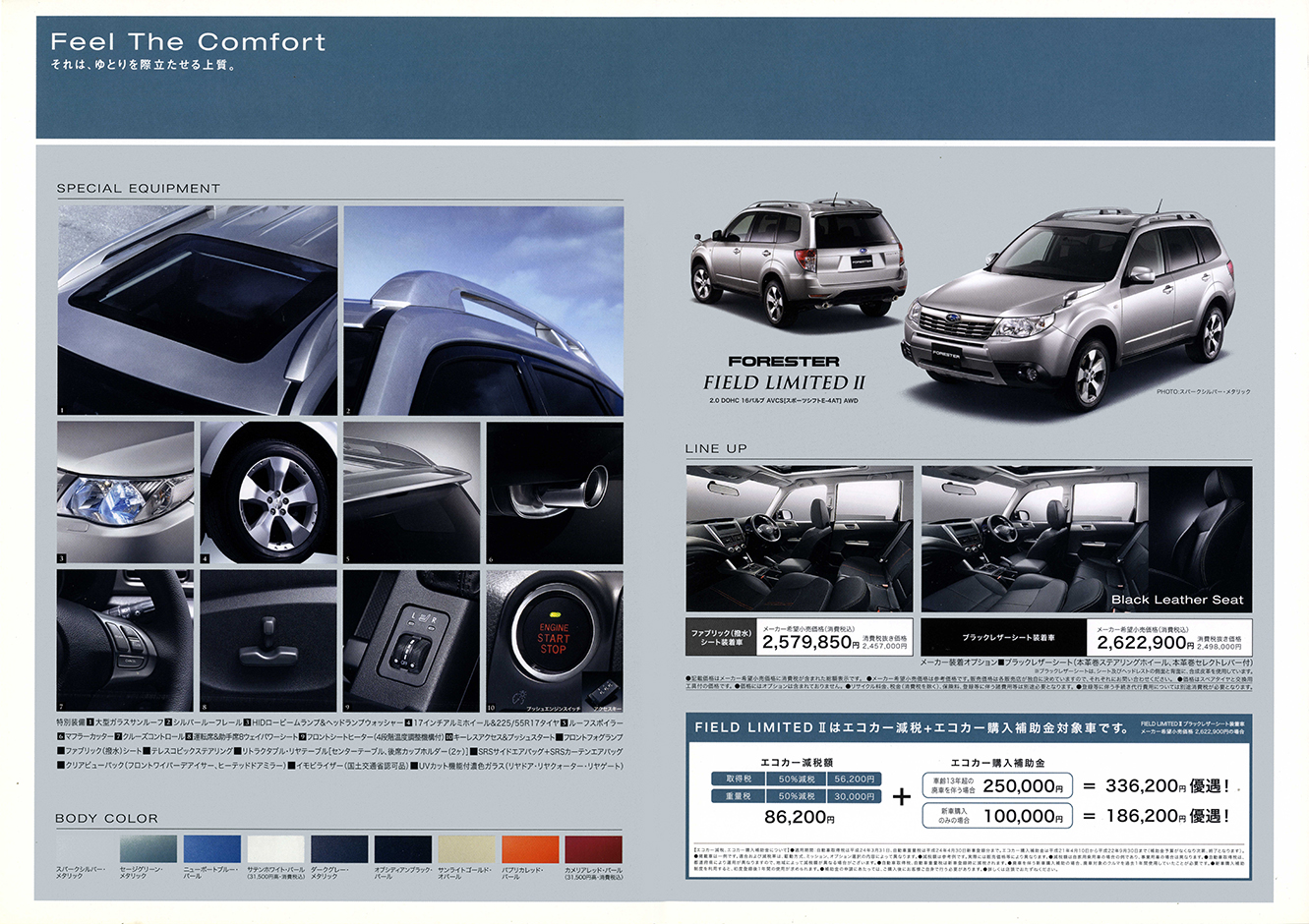Image resolution: width=1309 pixels, height=924 pixels.
Task: Click the eco-car tax reduction banner heading
Action: tap(911, 727)
